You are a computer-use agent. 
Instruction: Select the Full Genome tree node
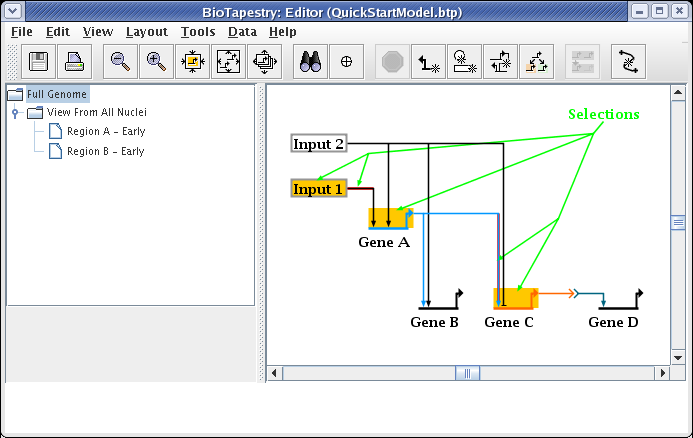[57, 94]
